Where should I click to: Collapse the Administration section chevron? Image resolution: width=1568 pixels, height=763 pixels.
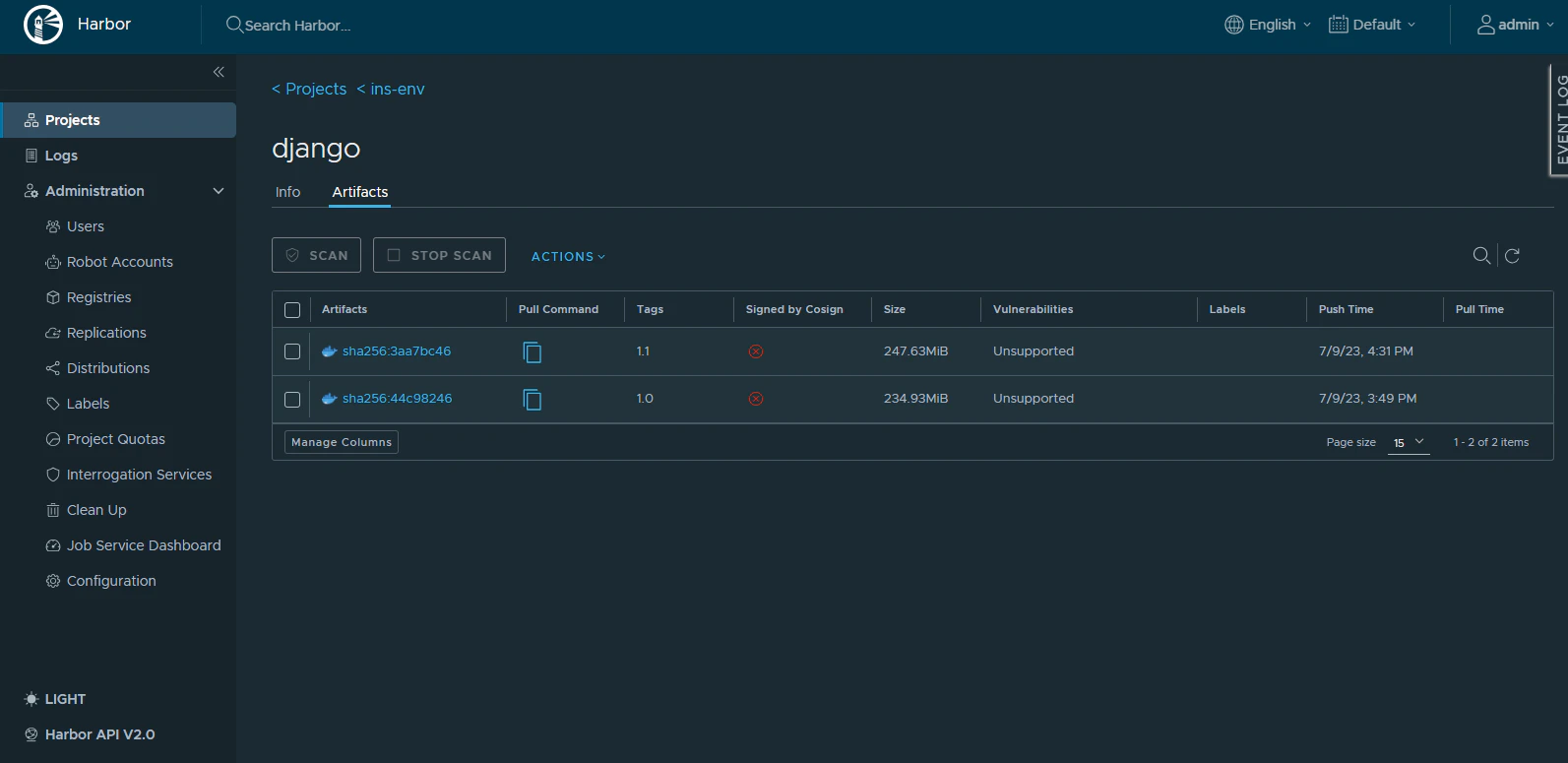click(x=219, y=191)
